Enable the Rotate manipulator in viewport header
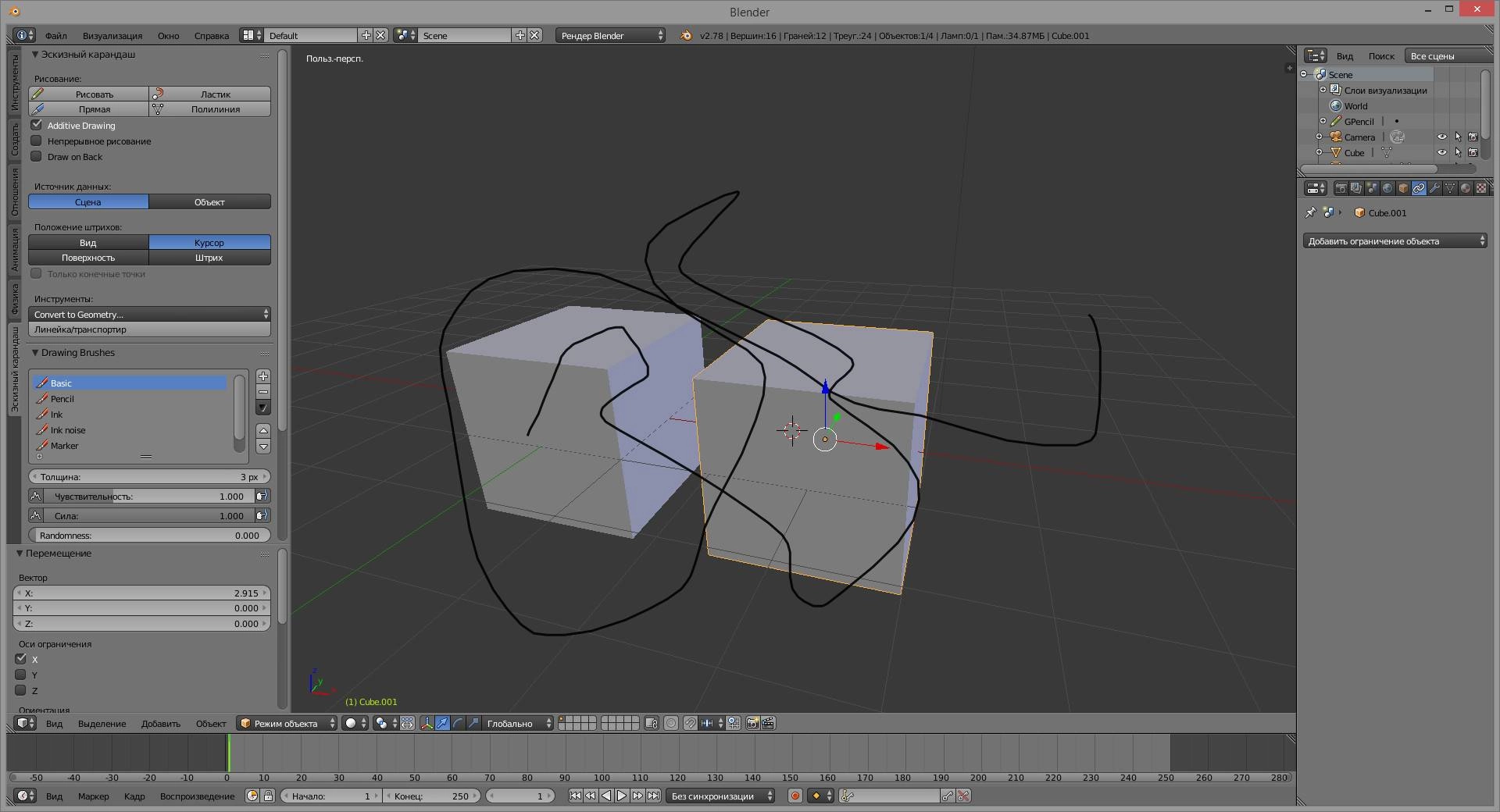Image resolution: width=1500 pixels, height=812 pixels. 458,724
